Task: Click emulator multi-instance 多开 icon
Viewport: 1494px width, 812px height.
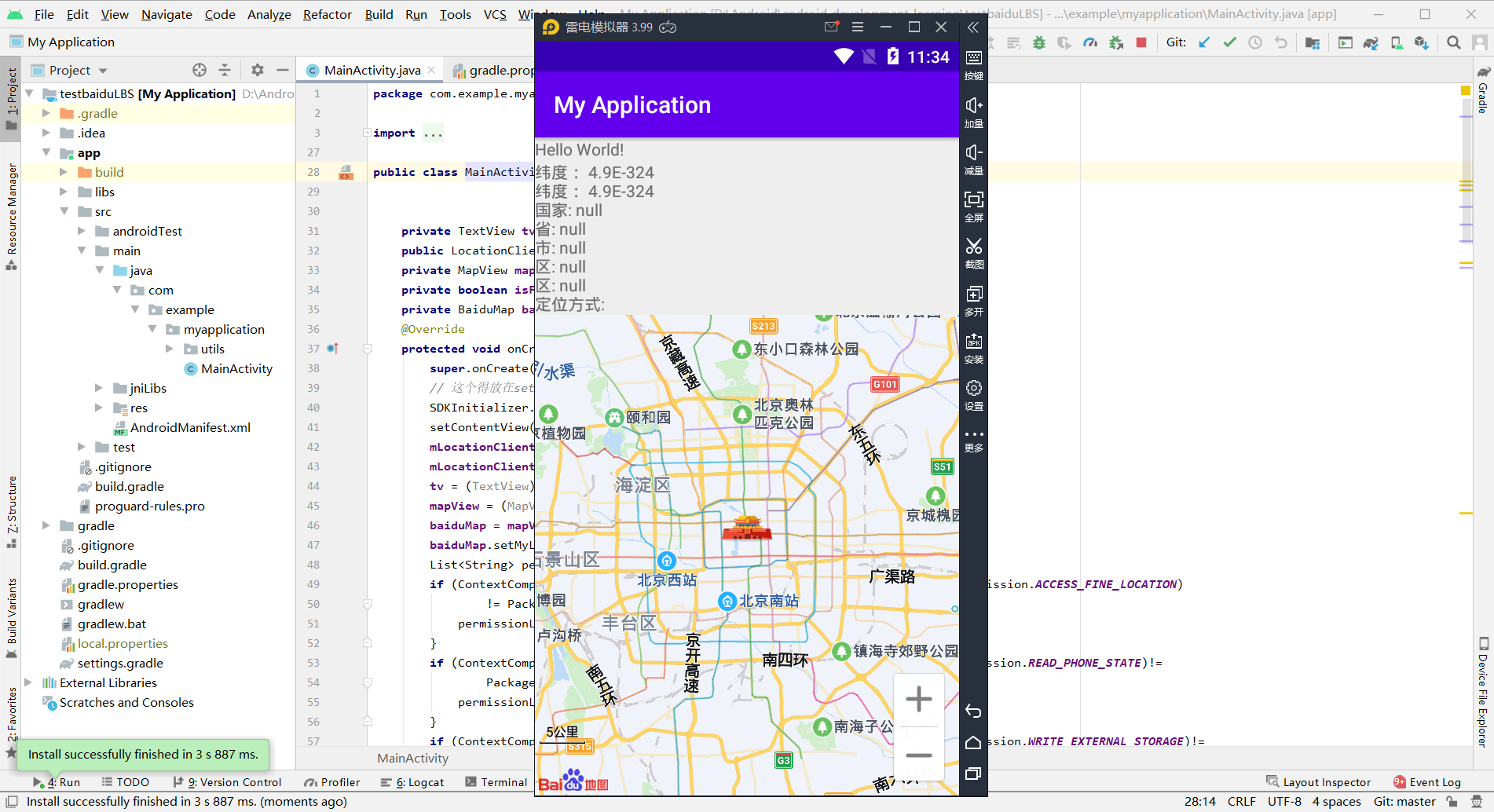Action: [x=974, y=300]
